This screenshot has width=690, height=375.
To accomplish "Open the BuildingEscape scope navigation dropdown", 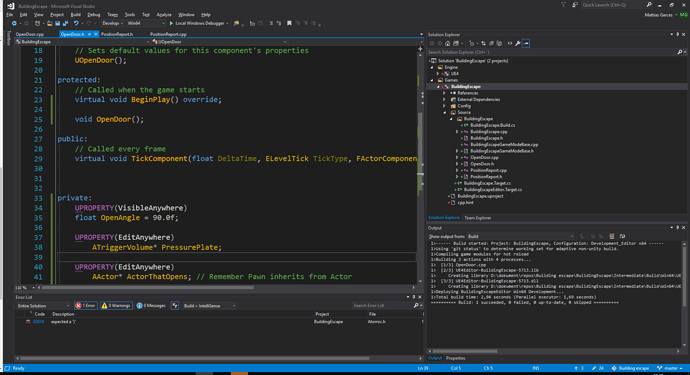I will pos(82,42).
